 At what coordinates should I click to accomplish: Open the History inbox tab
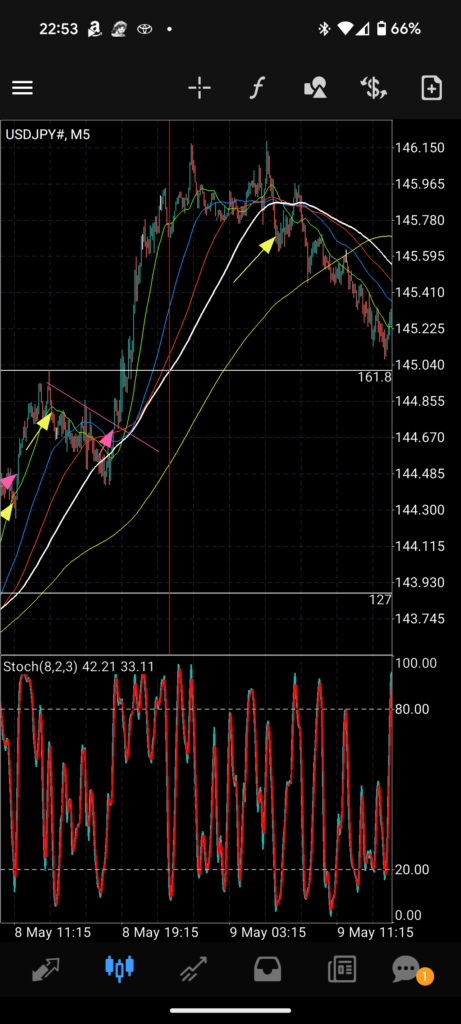267,968
